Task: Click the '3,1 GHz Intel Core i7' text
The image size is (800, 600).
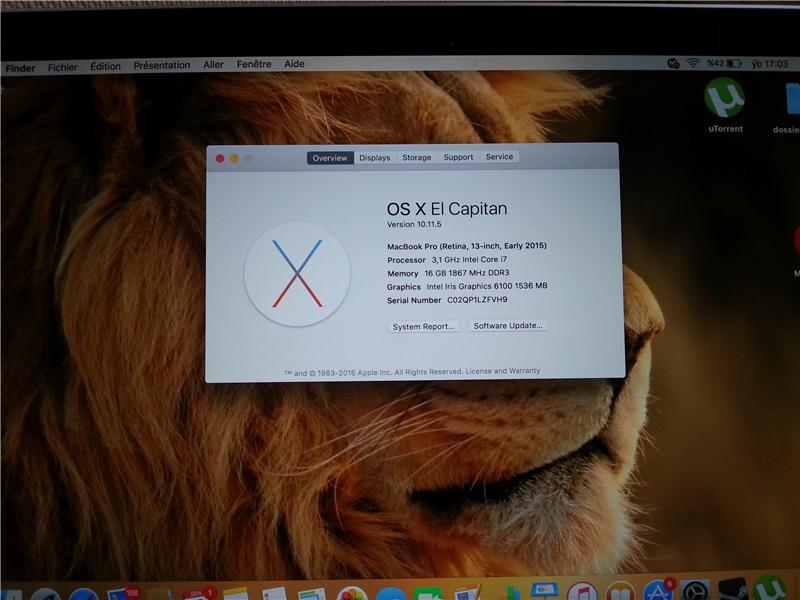Action: click(469, 259)
